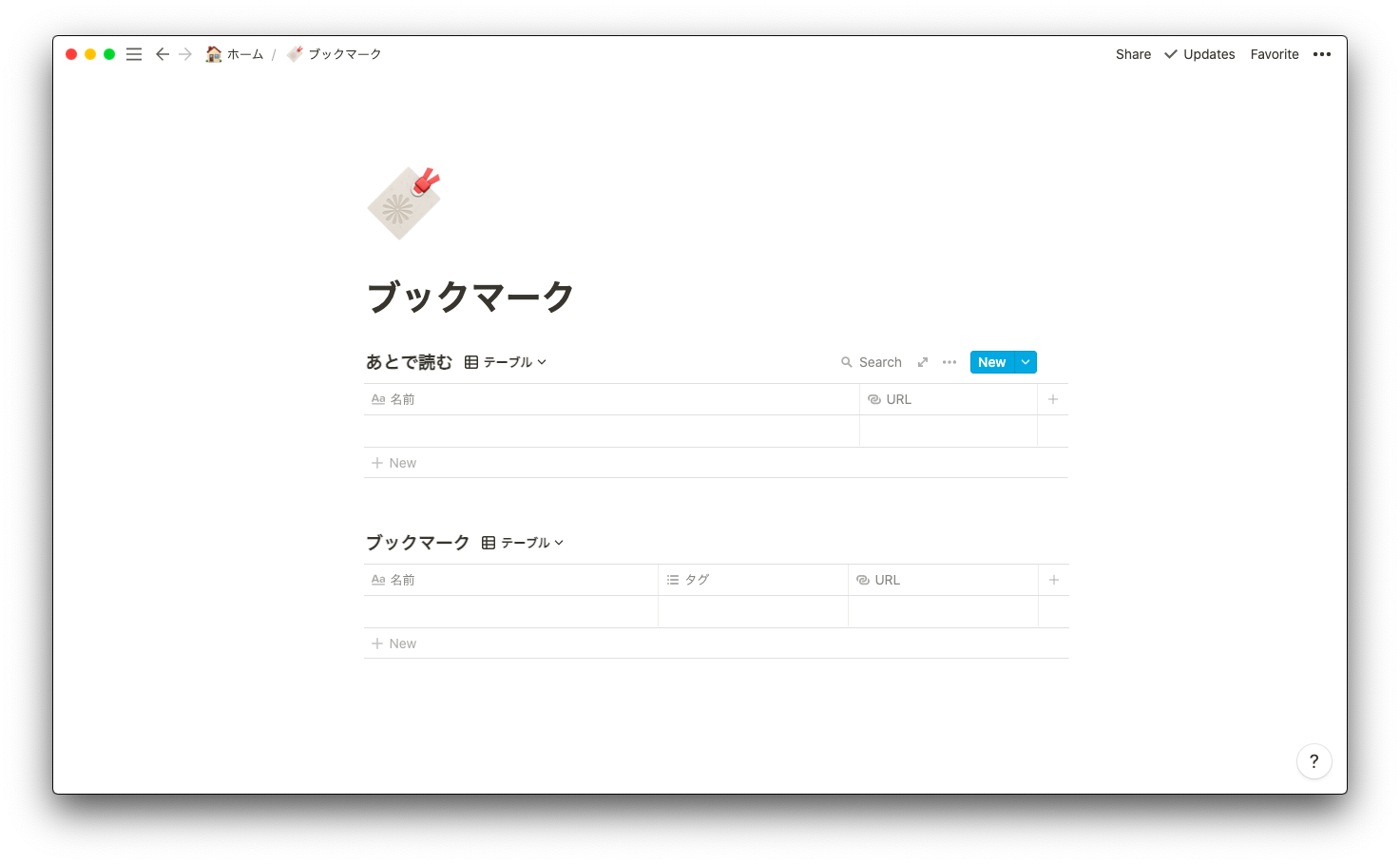
Task: Add a new row to ブックマーク table
Action: pos(716,643)
